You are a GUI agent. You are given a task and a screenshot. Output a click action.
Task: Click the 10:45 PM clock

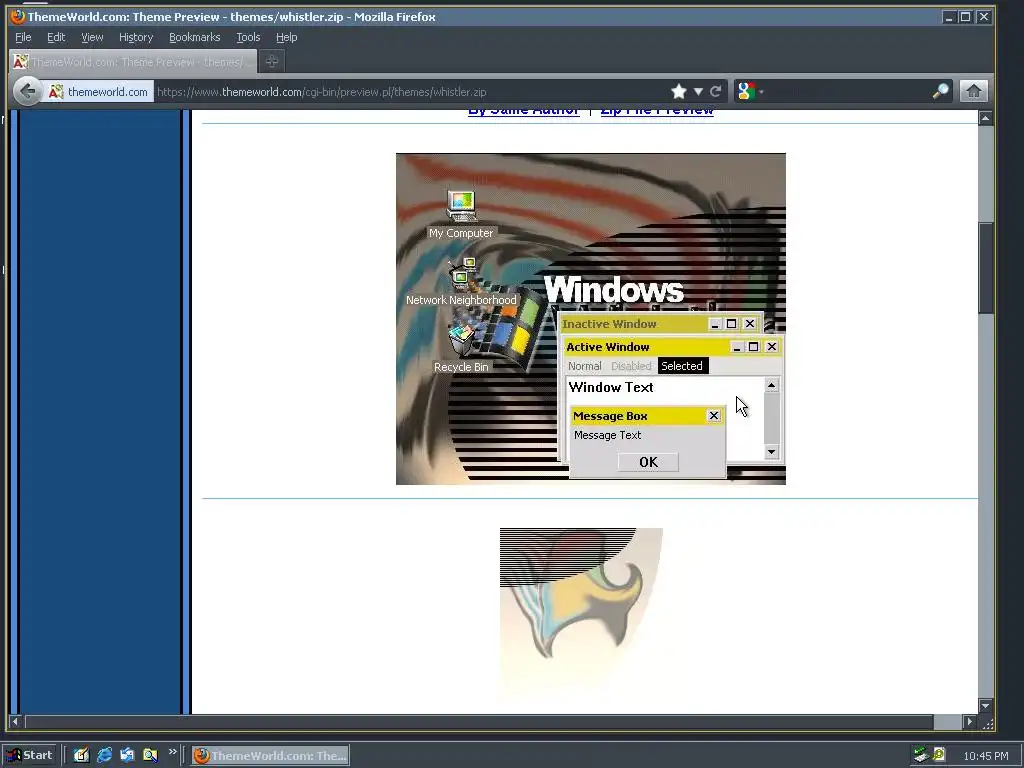[x=985, y=756]
